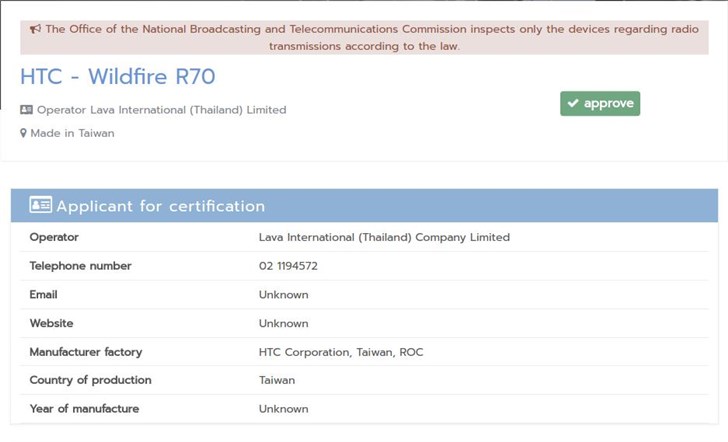Select Unknown value in Email row
The image size is (728, 442).
point(284,295)
